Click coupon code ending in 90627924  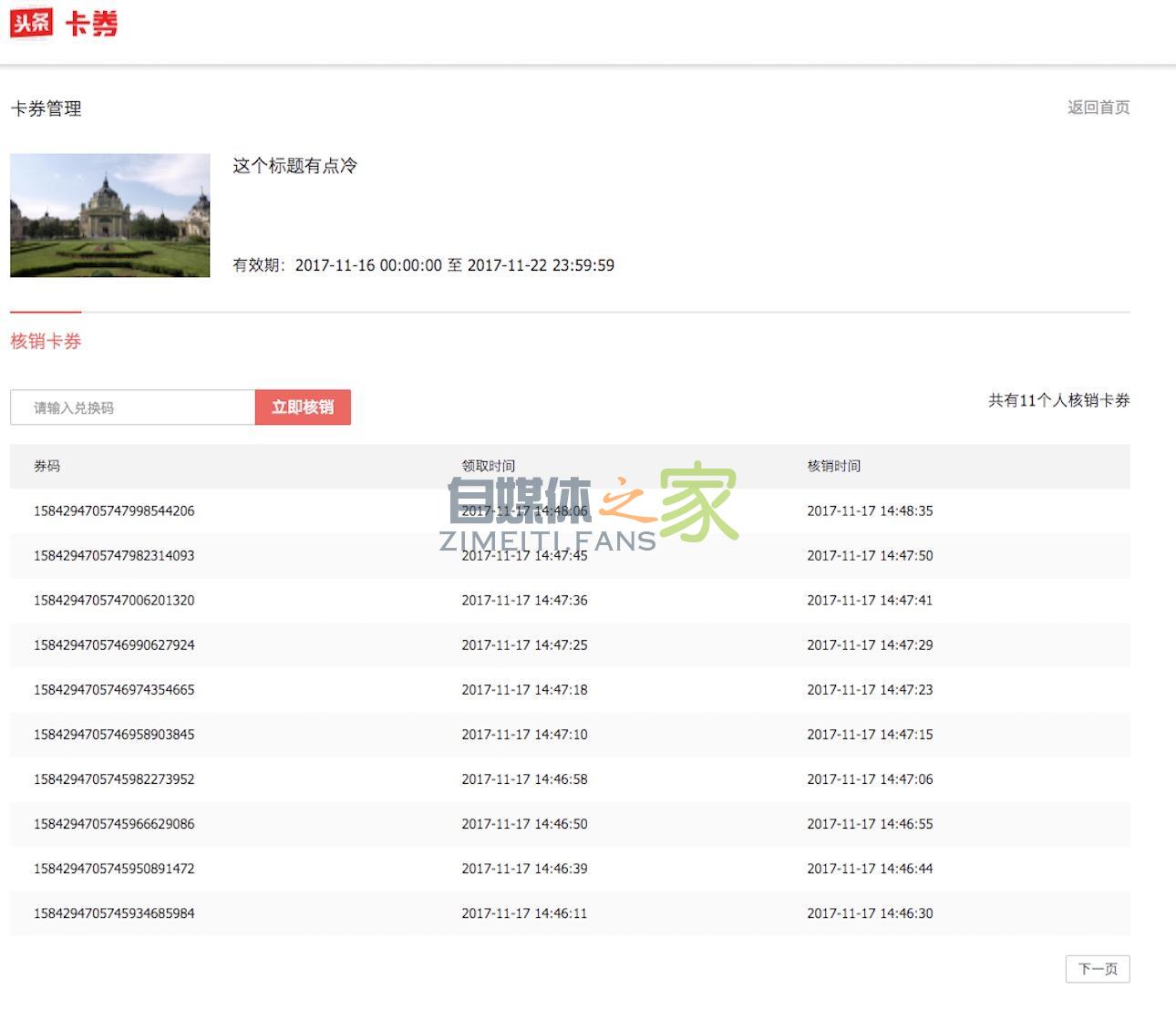(x=114, y=644)
